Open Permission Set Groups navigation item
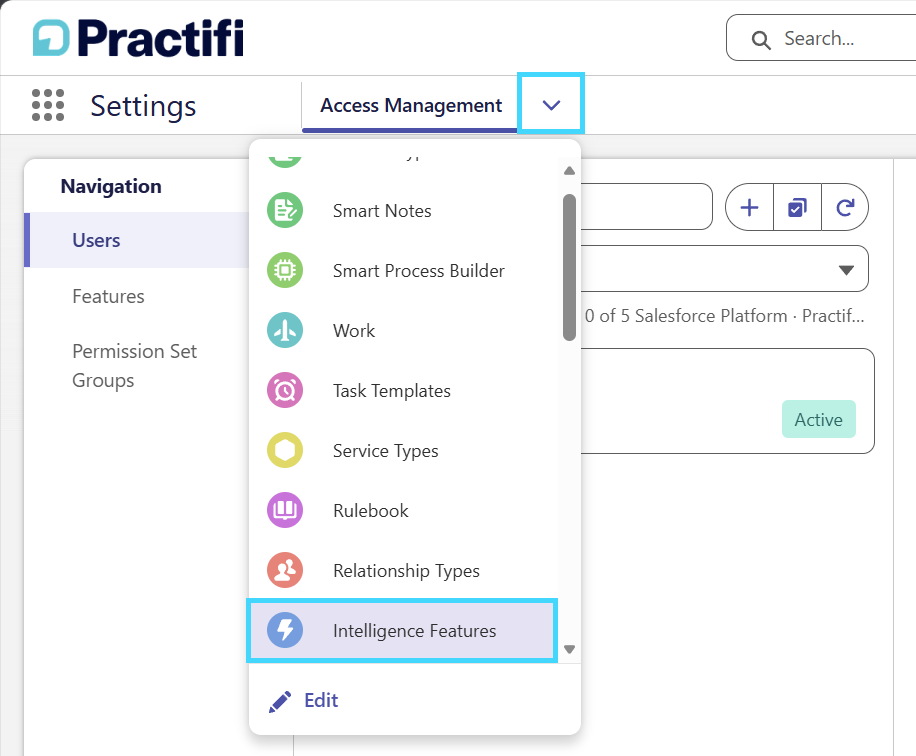Viewport: 916px width, 756px height. 134,366
